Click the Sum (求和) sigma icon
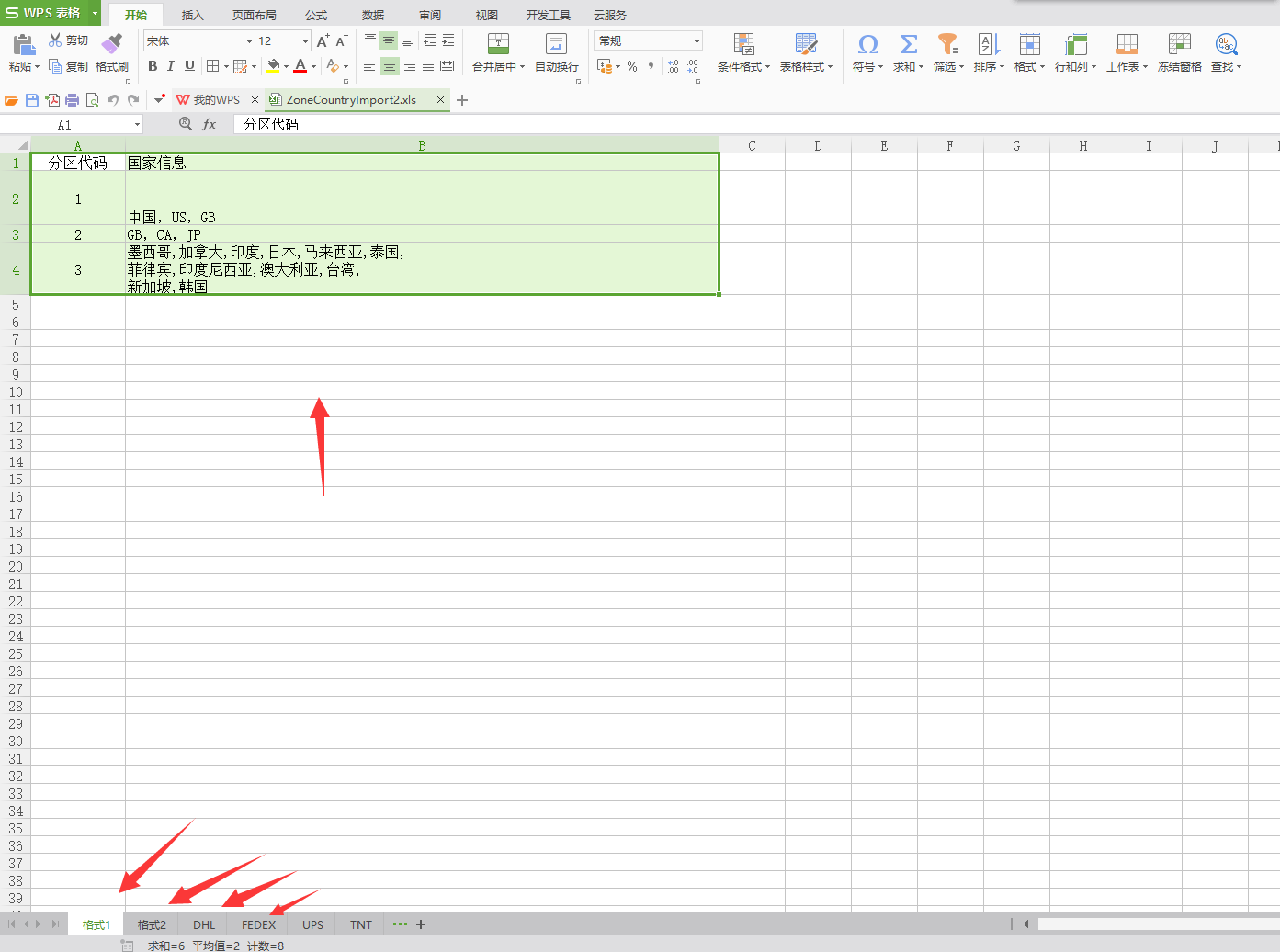The image size is (1280, 952). (908, 44)
